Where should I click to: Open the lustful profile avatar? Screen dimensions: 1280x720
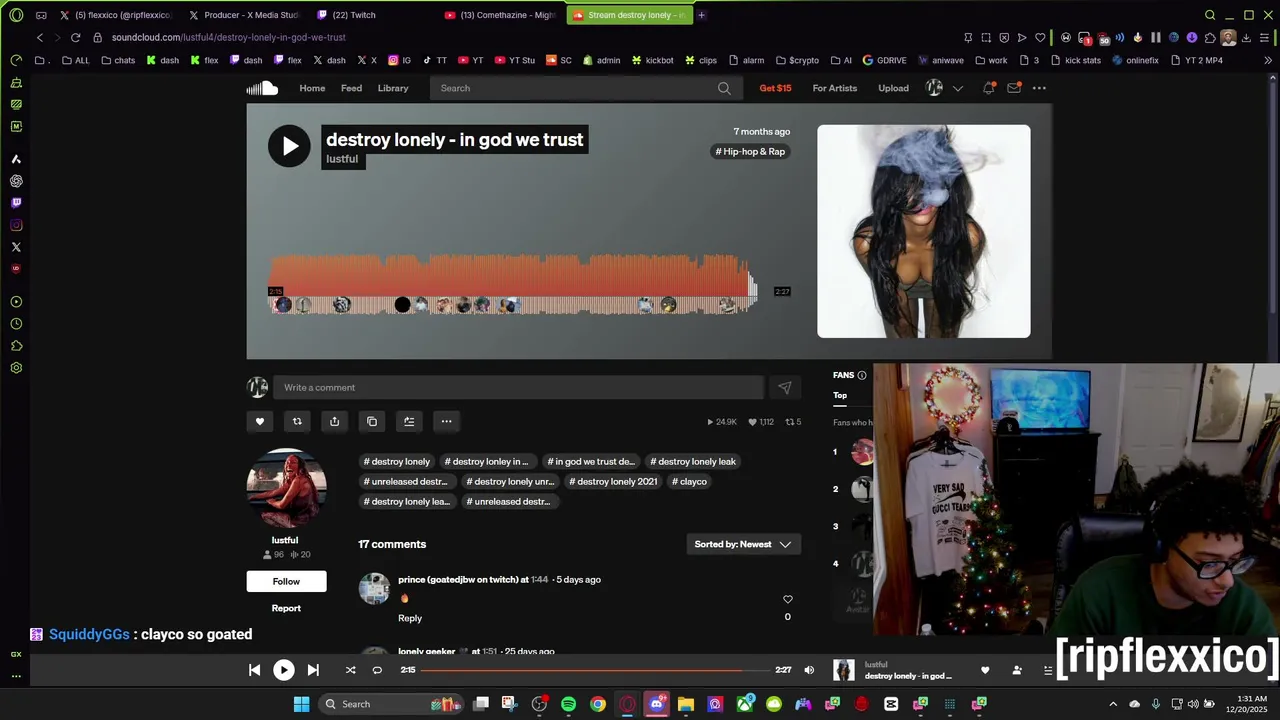point(286,488)
